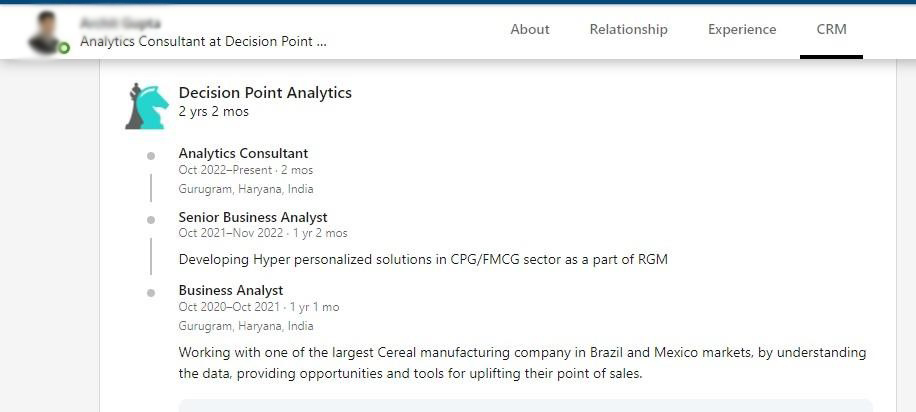Viewport: 916px width, 412px height.
Task: Click the green online status indicator
Action: (x=64, y=48)
